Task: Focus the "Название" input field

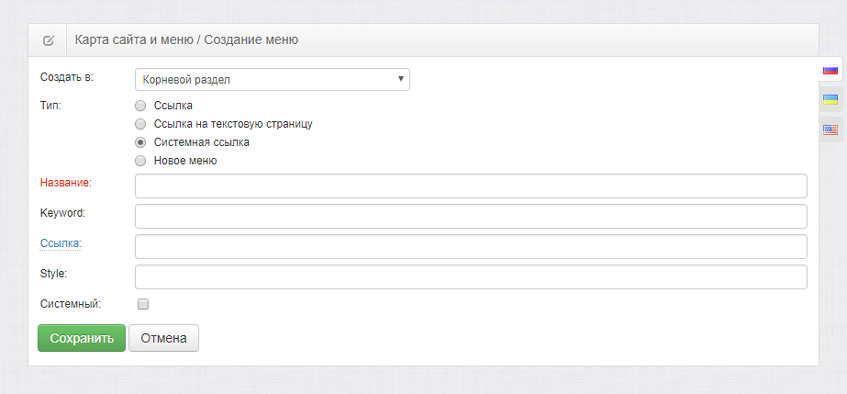Action: (x=471, y=186)
